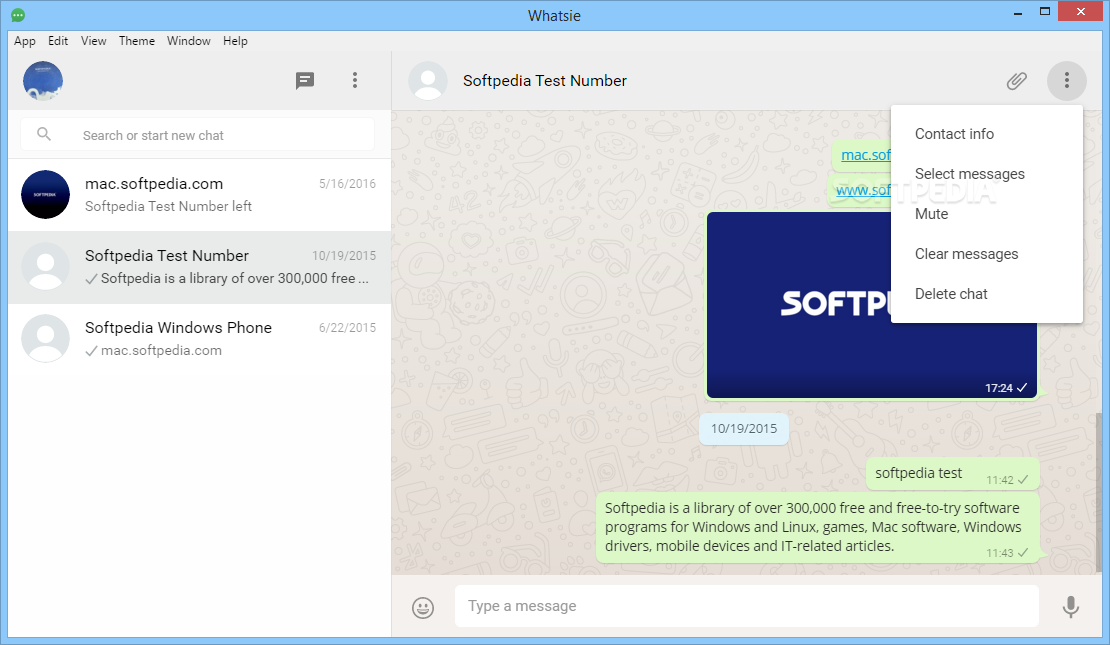Open the Edit menu
Viewport: 1110px width, 645px height.
pos(58,41)
